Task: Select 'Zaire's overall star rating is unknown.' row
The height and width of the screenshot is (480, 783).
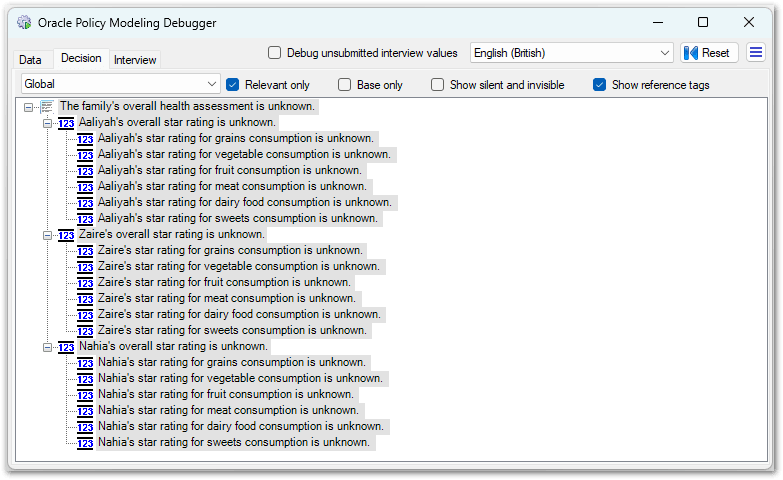Action: [x=172, y=234]
